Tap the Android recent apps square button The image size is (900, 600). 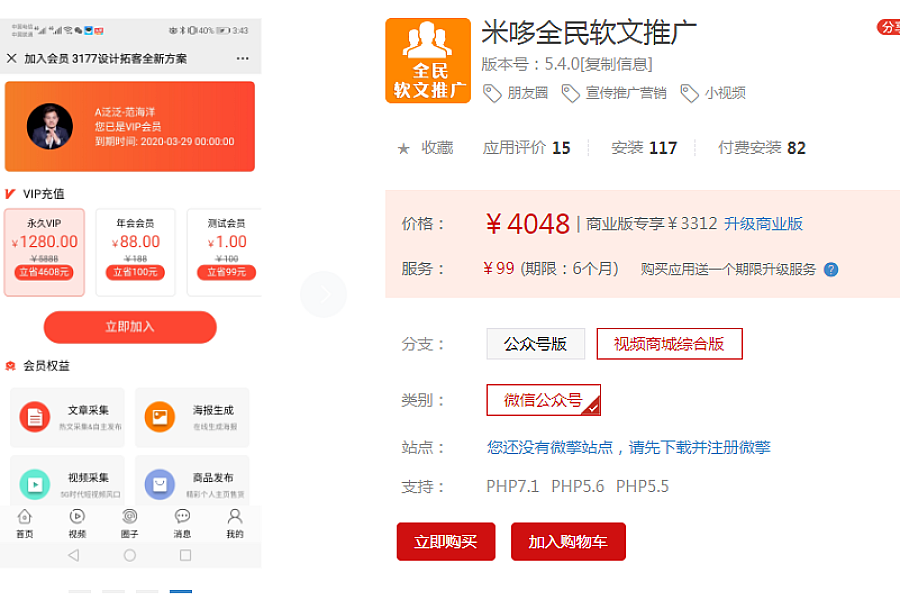click(x=185, y=555)
